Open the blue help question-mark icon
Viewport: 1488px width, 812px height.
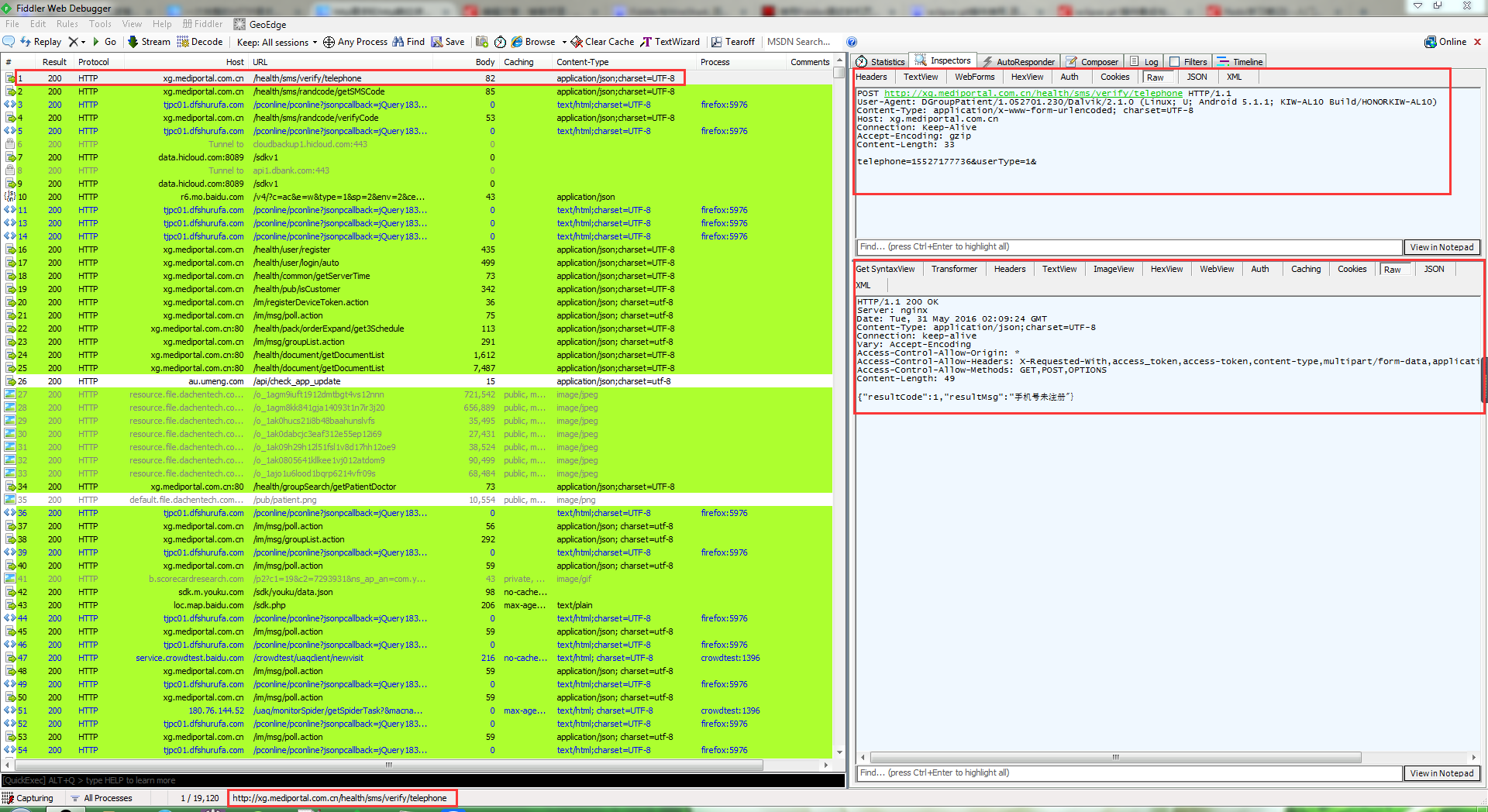852,42
